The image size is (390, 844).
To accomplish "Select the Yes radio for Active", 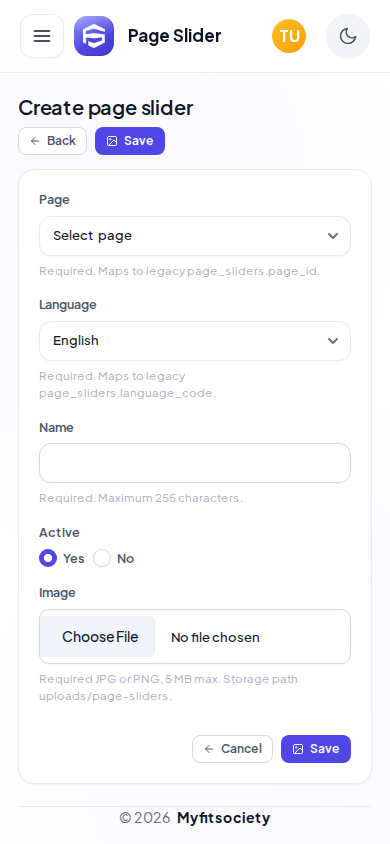I will point(48,558).
